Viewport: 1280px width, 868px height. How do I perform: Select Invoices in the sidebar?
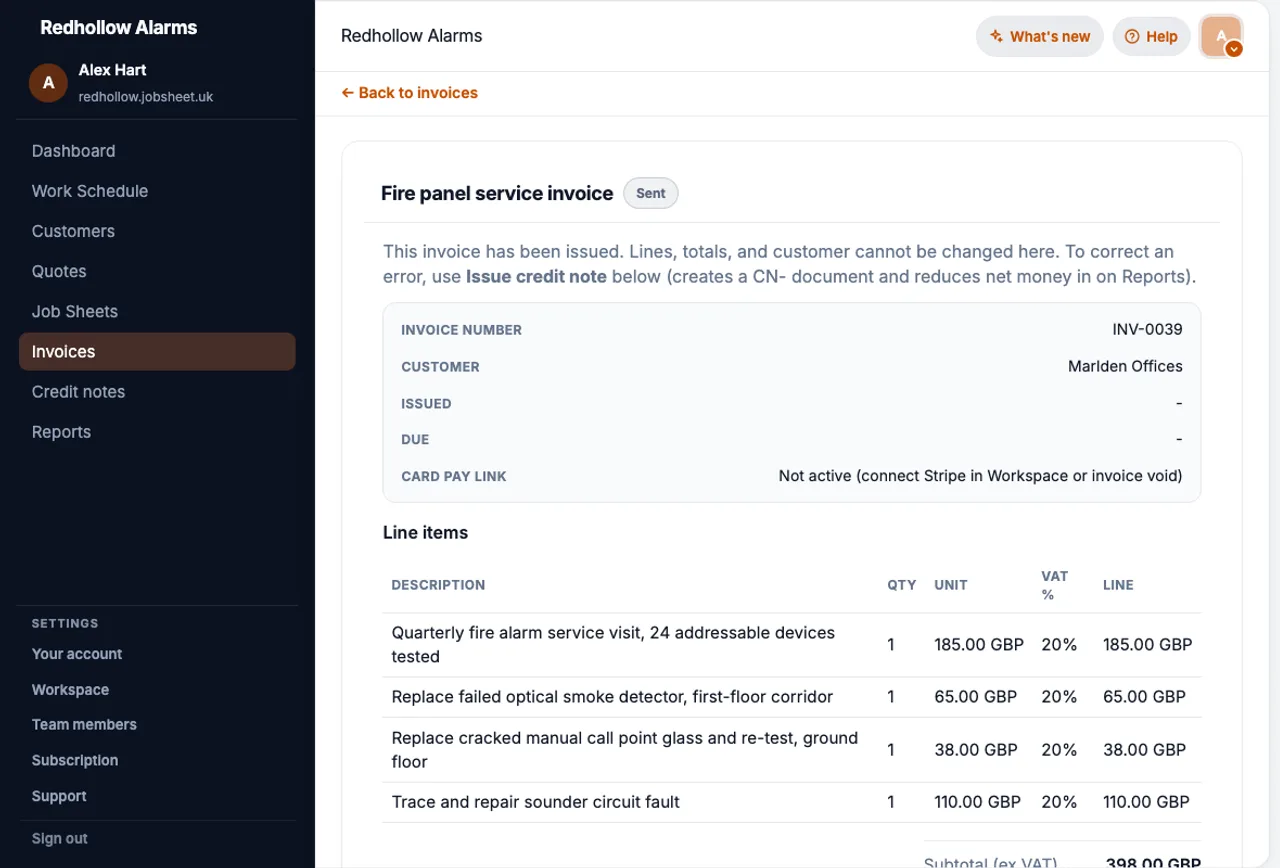157,351
